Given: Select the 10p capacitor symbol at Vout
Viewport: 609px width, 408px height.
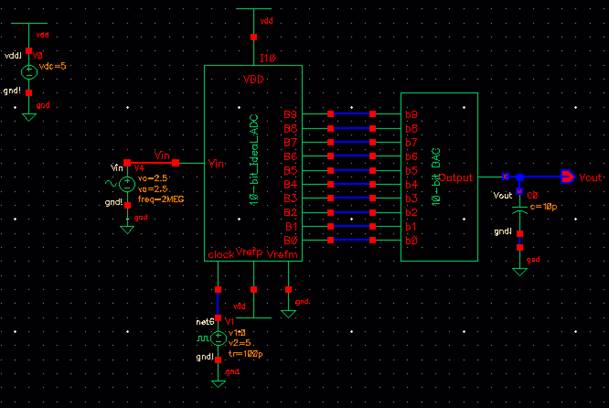Looking at the screenshot, I should [520, 210].
